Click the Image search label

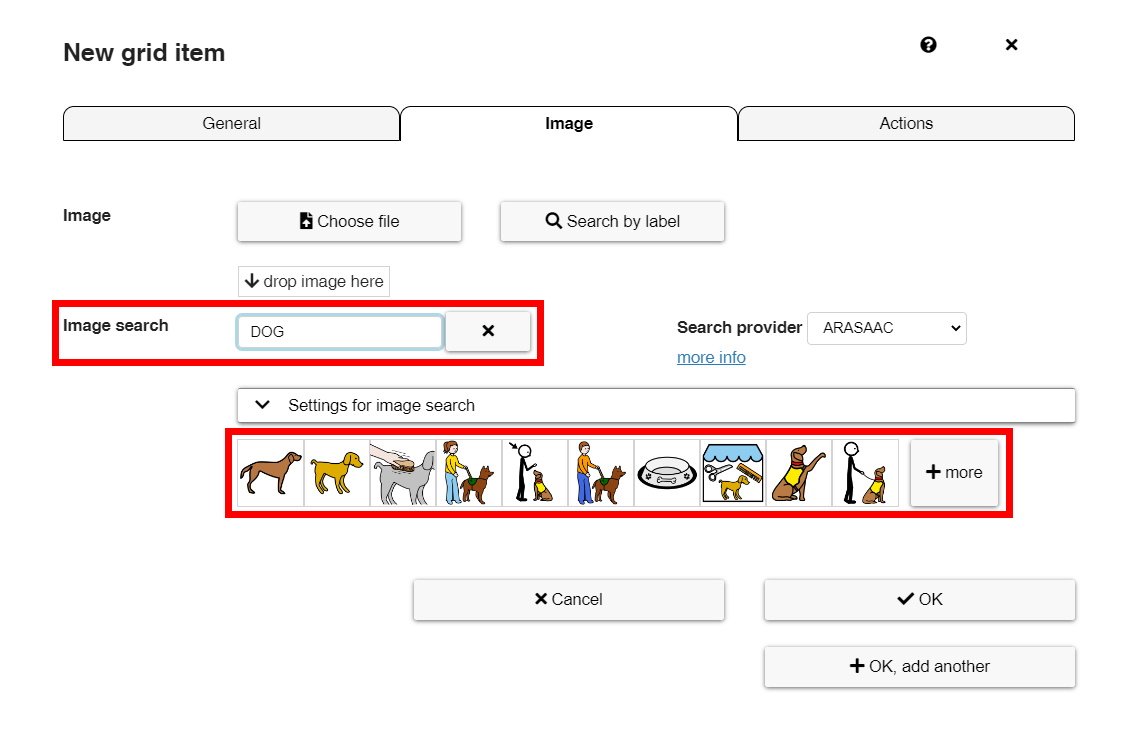(x=115, y=325)
